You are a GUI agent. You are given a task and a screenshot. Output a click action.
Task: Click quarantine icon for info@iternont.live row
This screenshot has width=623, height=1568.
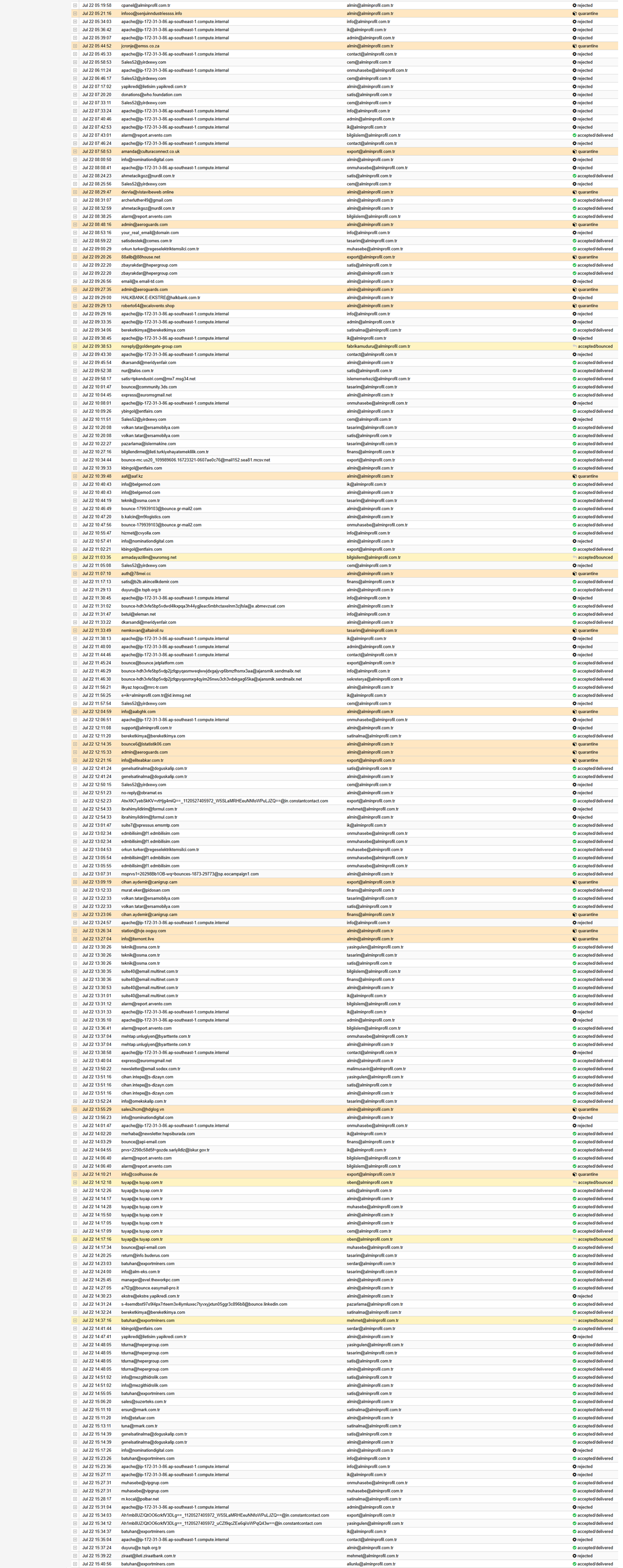[575, 939]
